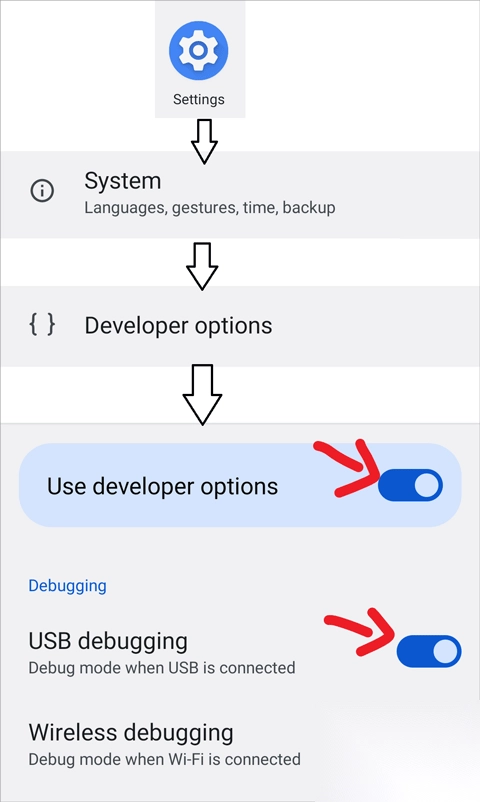Tap 'Debug mode when Wi-Fi is connected' text
The width and height of the screenshot is (480, 802).
pos(164,759)
